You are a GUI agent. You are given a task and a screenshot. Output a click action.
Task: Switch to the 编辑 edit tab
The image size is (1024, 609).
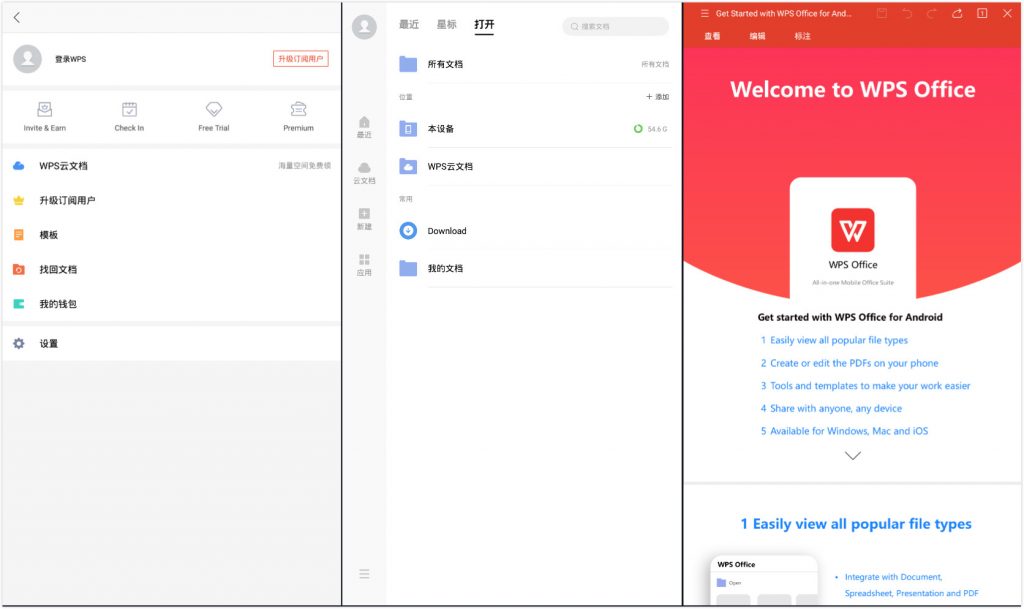click(x=757, y=36)
